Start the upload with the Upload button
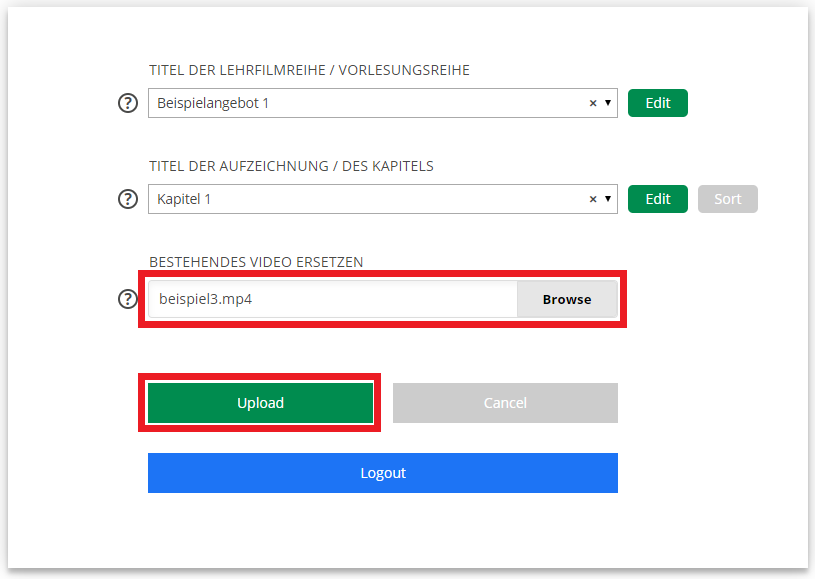The width and height of the screenshot is (815, 579). coord(260,403)
